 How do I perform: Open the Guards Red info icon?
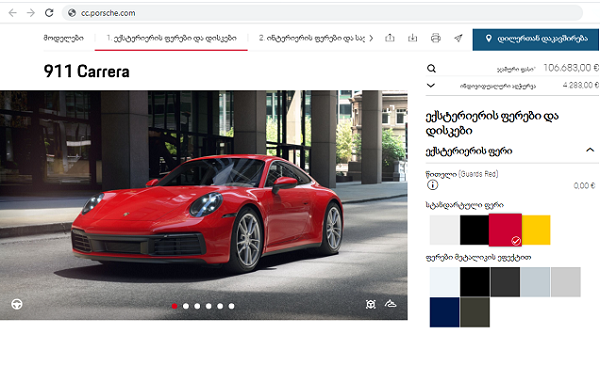[x=432, y=185]
